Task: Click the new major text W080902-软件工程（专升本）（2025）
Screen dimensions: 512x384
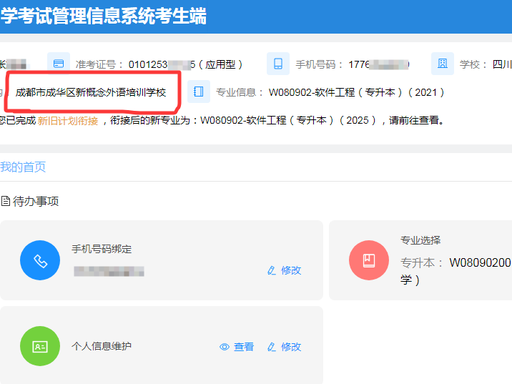Action: coord(288,120)
